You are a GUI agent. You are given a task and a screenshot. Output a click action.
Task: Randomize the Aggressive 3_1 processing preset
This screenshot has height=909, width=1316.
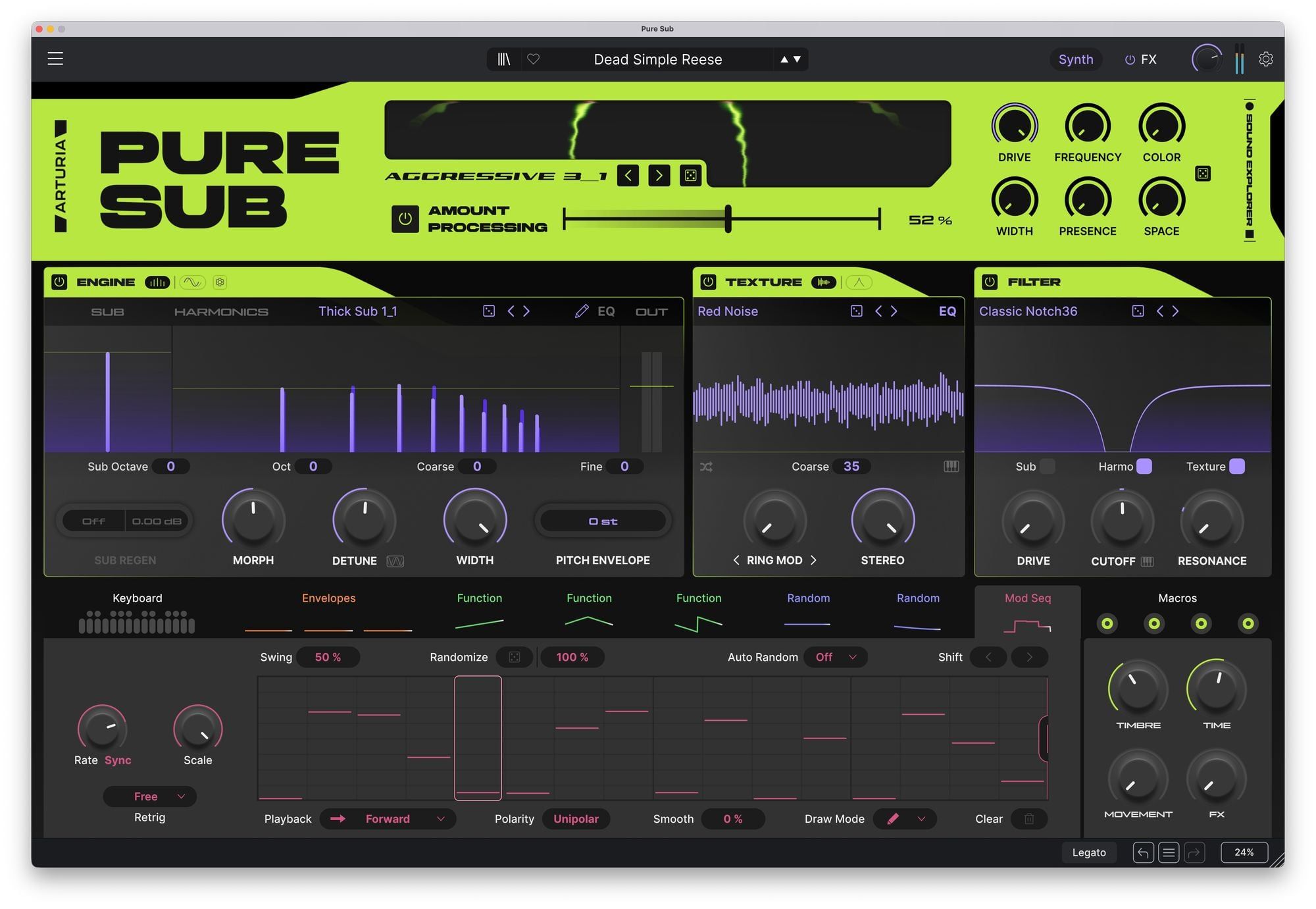coord(690,175)
